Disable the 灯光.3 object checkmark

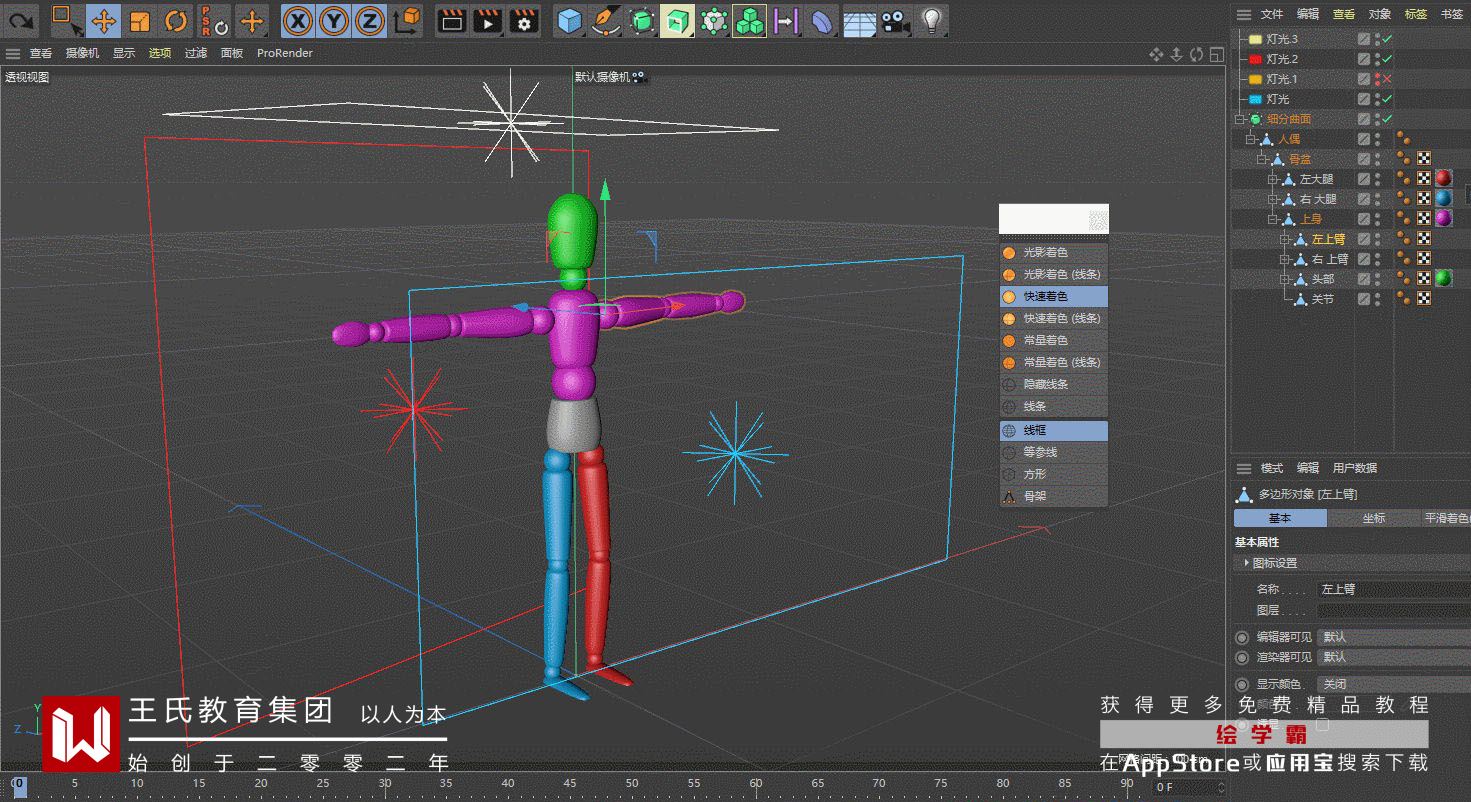1387,39
